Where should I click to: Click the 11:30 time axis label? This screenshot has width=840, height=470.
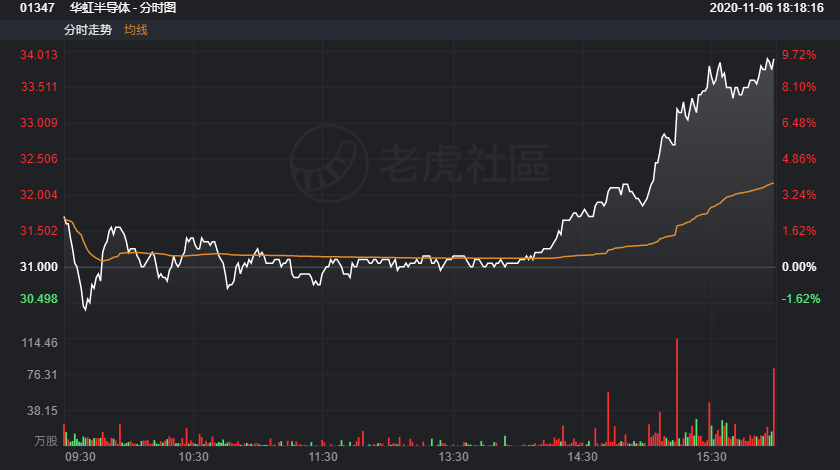[x=323, y=457]
